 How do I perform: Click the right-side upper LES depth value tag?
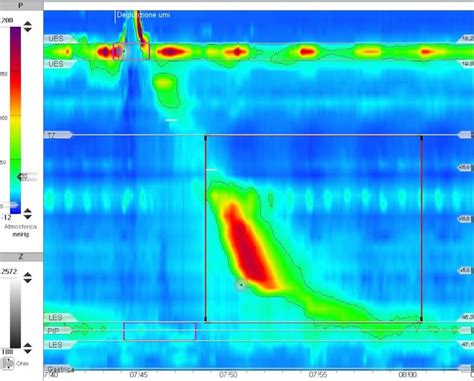coord(466,317)
